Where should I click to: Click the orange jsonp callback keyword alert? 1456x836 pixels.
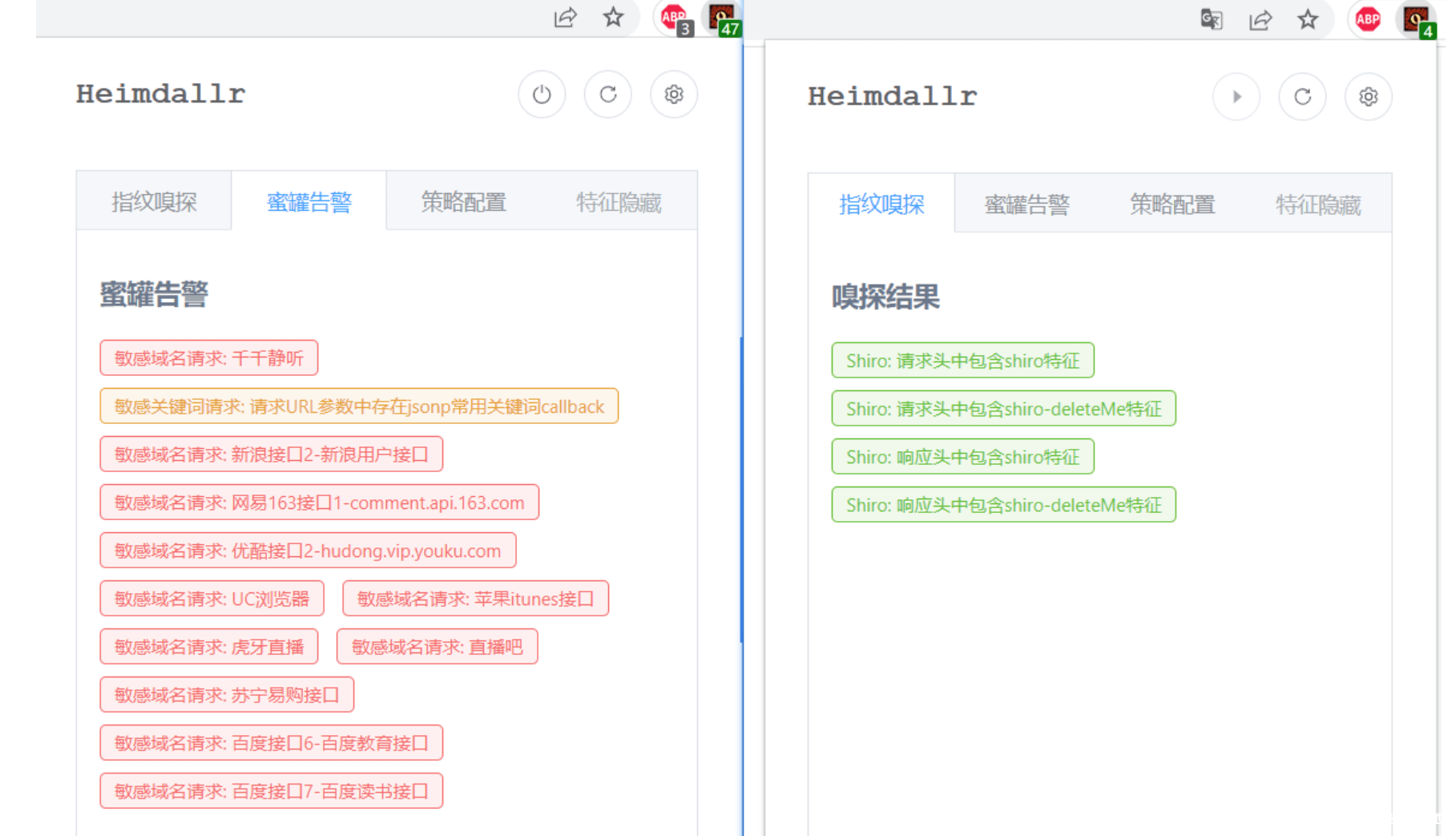click(358, 406)
